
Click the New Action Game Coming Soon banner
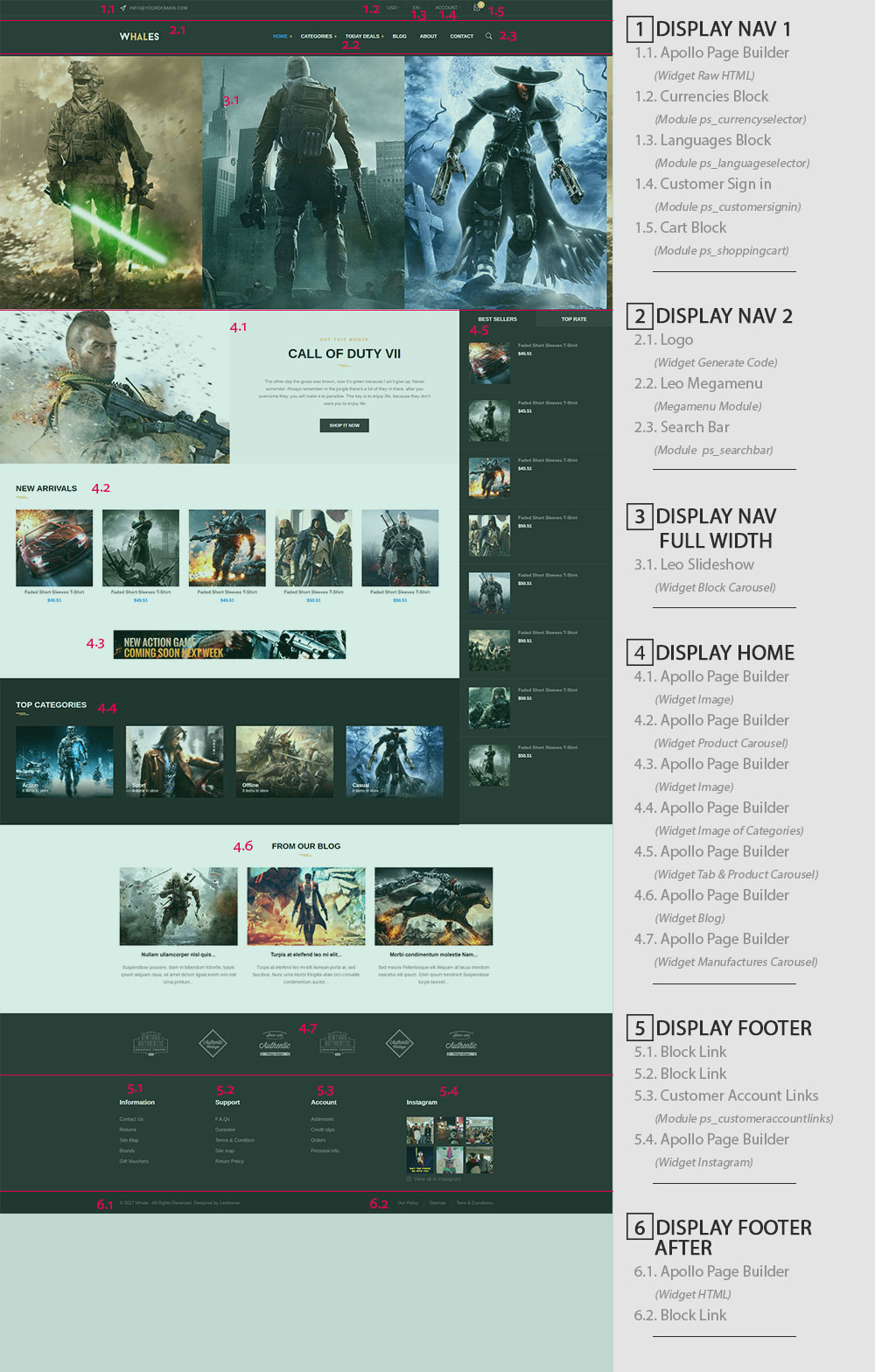[x=229, y=645]
